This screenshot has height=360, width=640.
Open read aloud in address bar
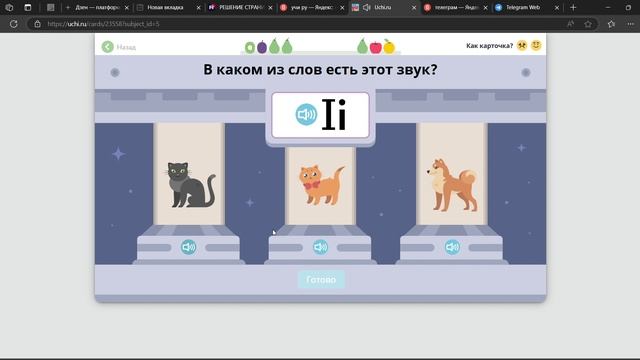[570, 24]
